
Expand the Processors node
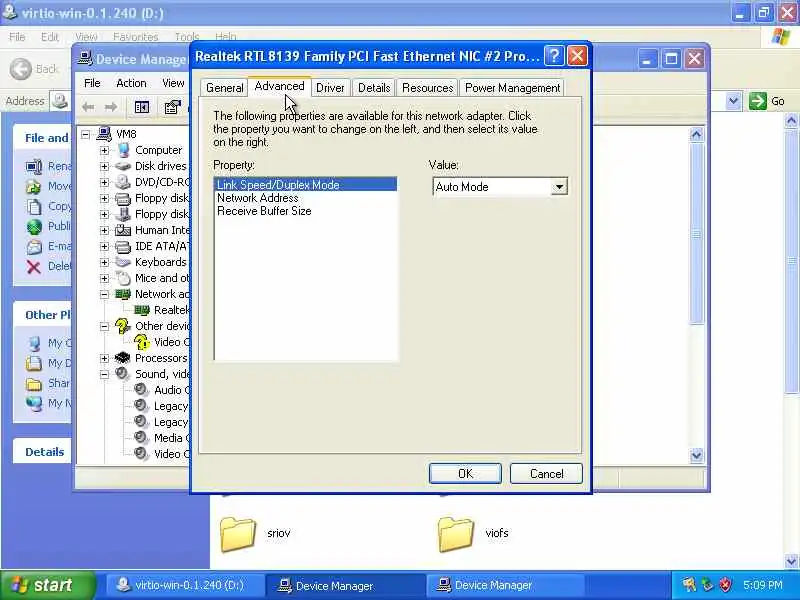coord(105,358)
